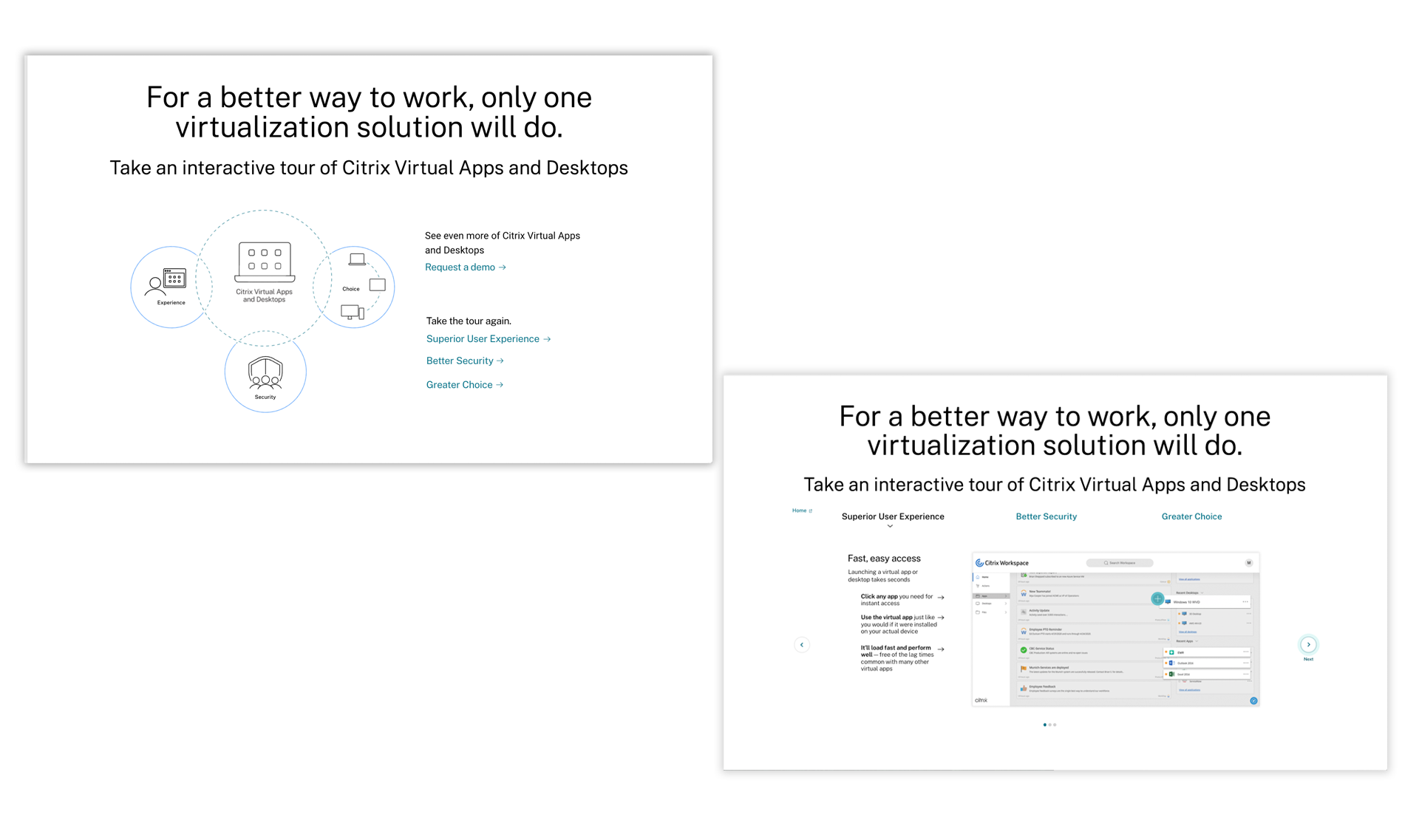Click the Fast, easy access heading
Viewport: 1419px width, 840px height.
point(884,559)
